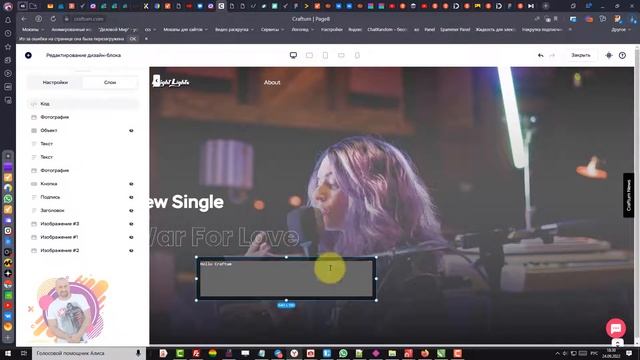The height and width of the screenshot is (360, 640).
Task: Expand the css bookmarks folder
Action: point(150,30)
